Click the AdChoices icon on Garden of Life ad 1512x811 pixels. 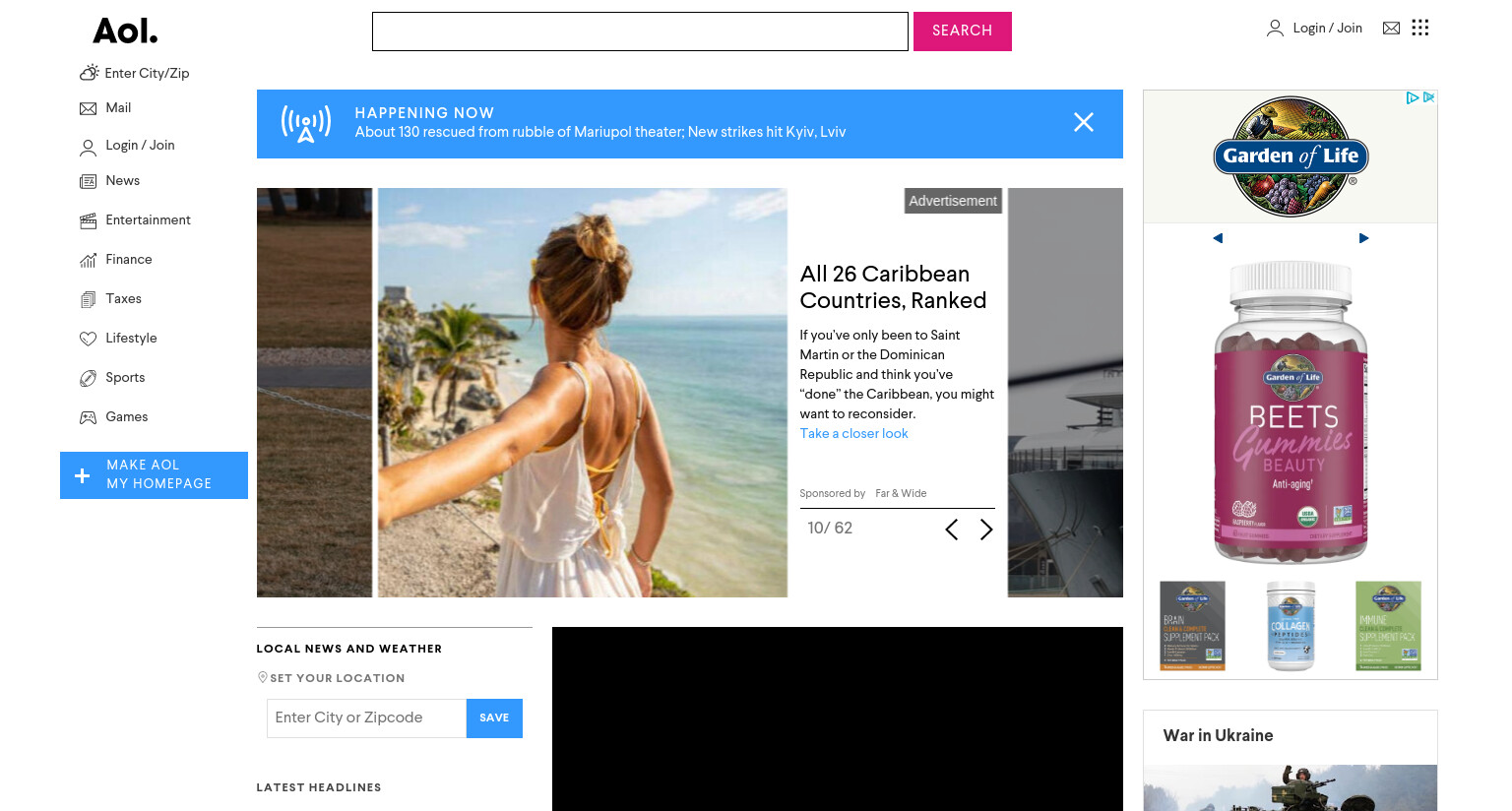click(1420, 97)
